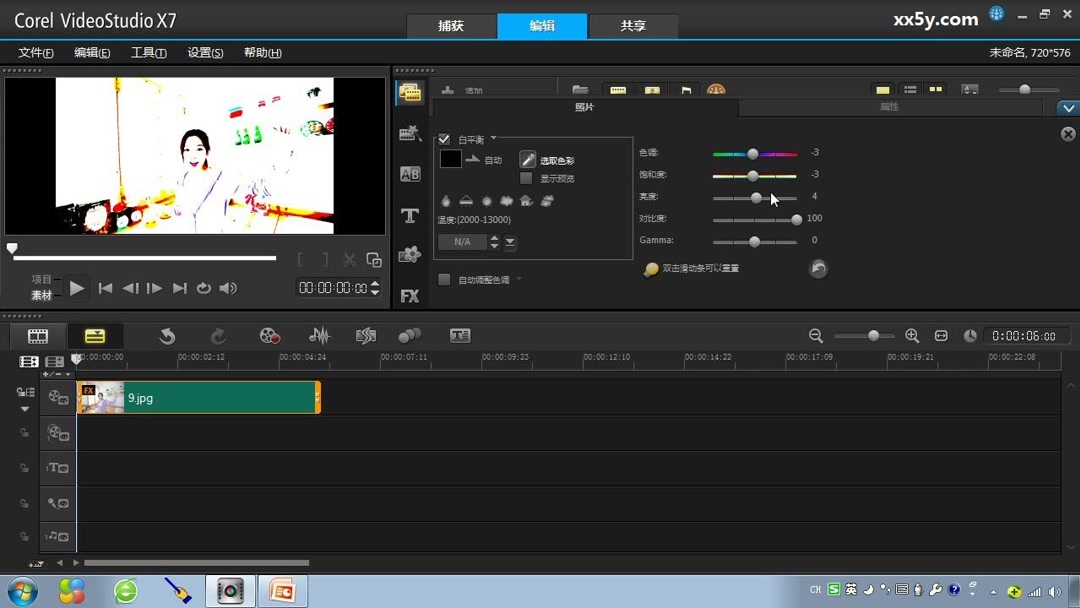
Task: Select the 9.jpg clip on timeline
Action: coord(200,397)
